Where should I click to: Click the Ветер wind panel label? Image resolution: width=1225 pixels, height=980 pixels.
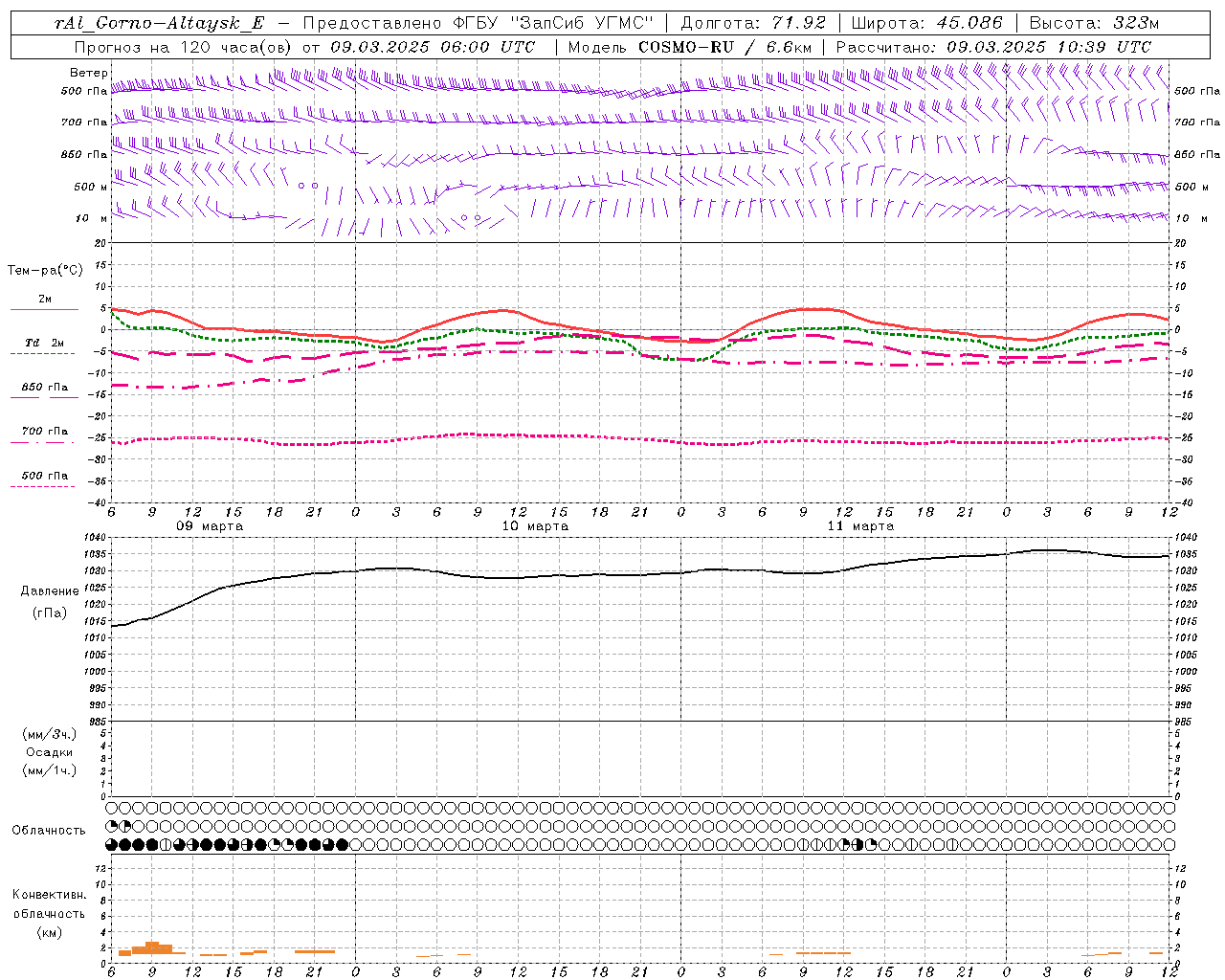89,73
